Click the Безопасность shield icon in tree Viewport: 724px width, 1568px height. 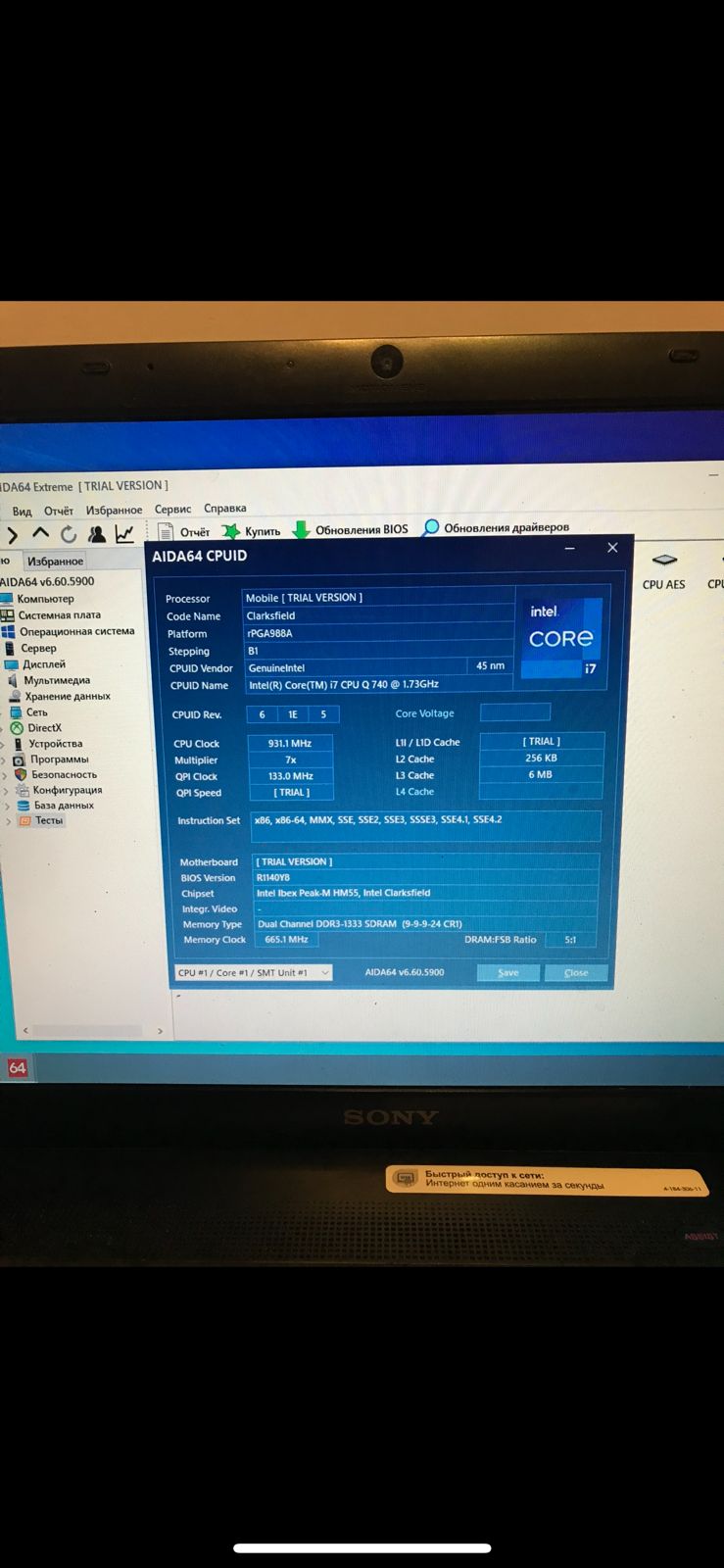pyautogui.click(x=21, y=774)
